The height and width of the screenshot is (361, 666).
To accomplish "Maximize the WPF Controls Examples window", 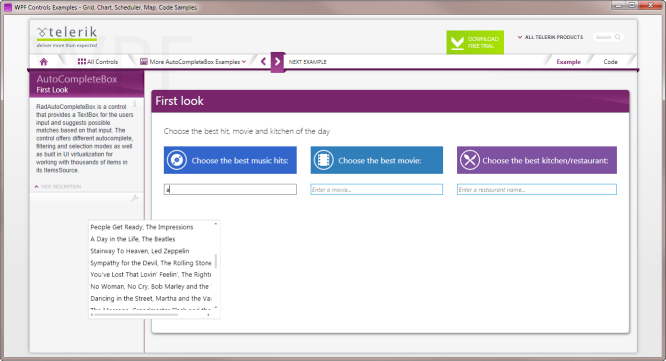I will coord(632,5).
